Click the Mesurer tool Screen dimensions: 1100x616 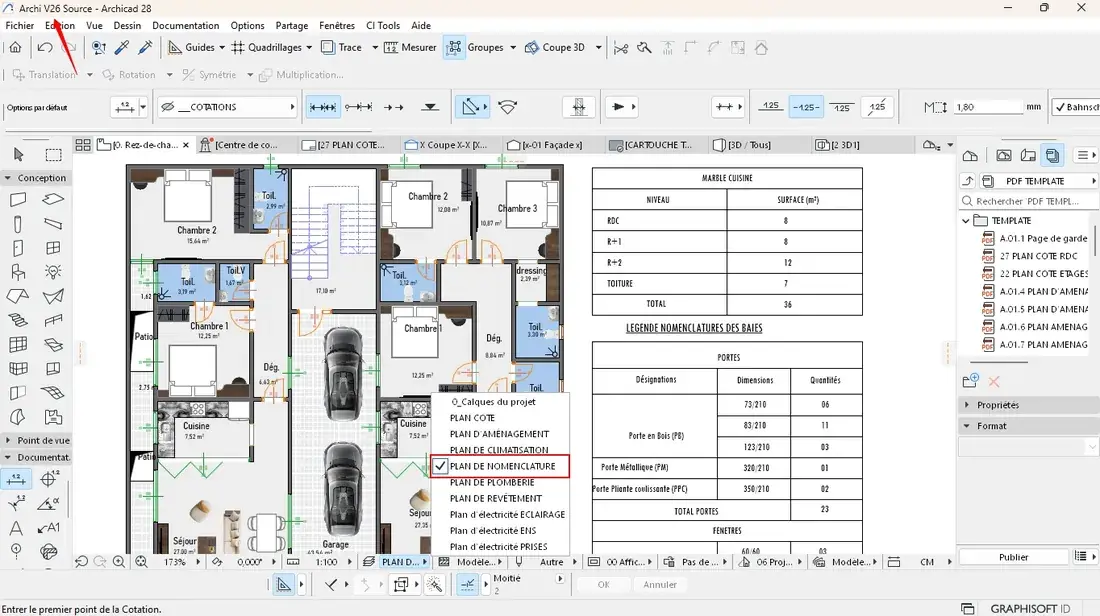[x=410, y=48]
